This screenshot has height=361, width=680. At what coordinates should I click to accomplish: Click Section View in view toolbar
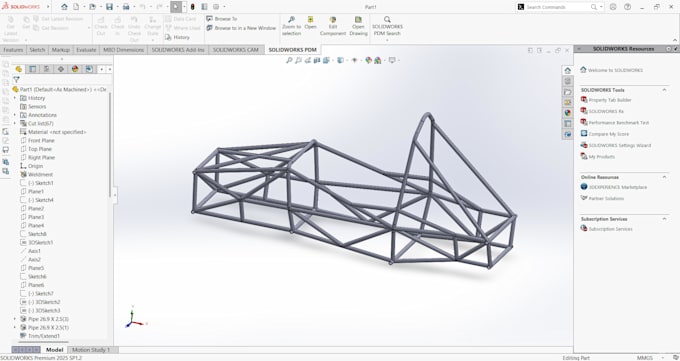(x=317, y=60)
